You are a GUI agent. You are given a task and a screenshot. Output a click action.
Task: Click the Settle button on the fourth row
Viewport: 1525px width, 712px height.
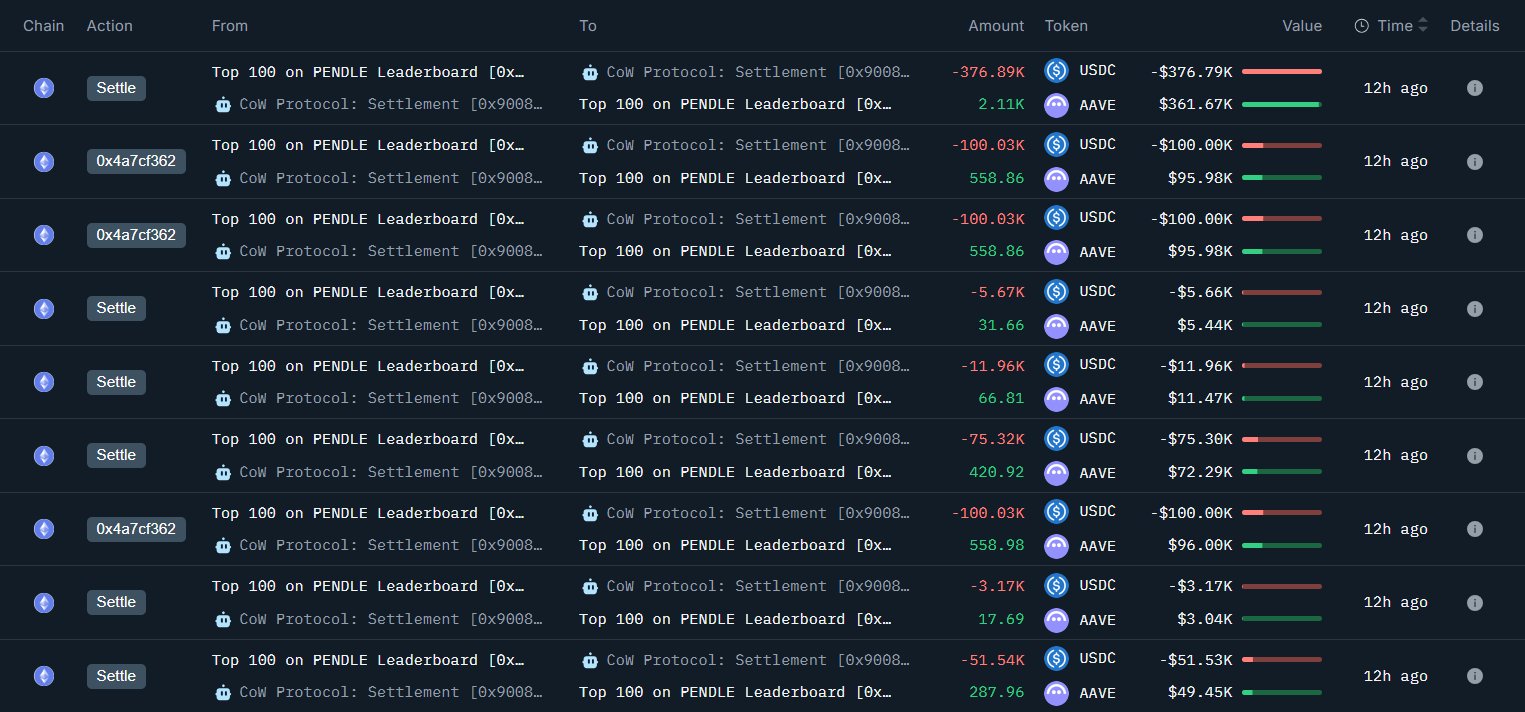click(x=116, y=308)
